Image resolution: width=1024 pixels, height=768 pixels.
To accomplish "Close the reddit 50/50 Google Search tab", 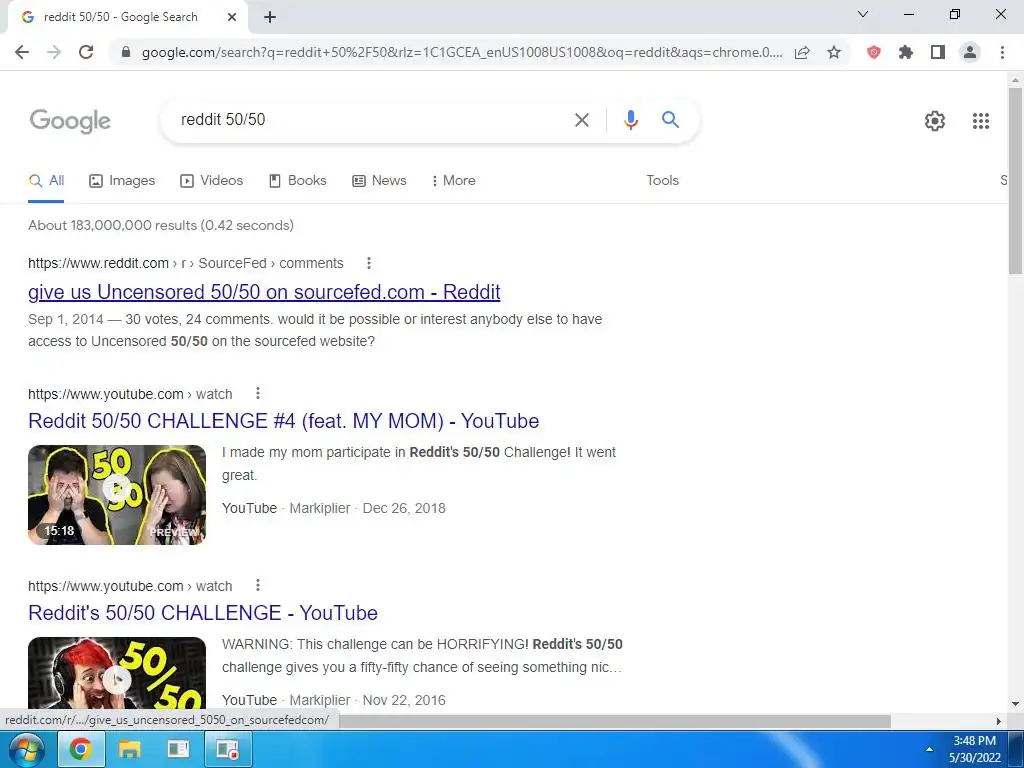I will click(x=232, y=18).
